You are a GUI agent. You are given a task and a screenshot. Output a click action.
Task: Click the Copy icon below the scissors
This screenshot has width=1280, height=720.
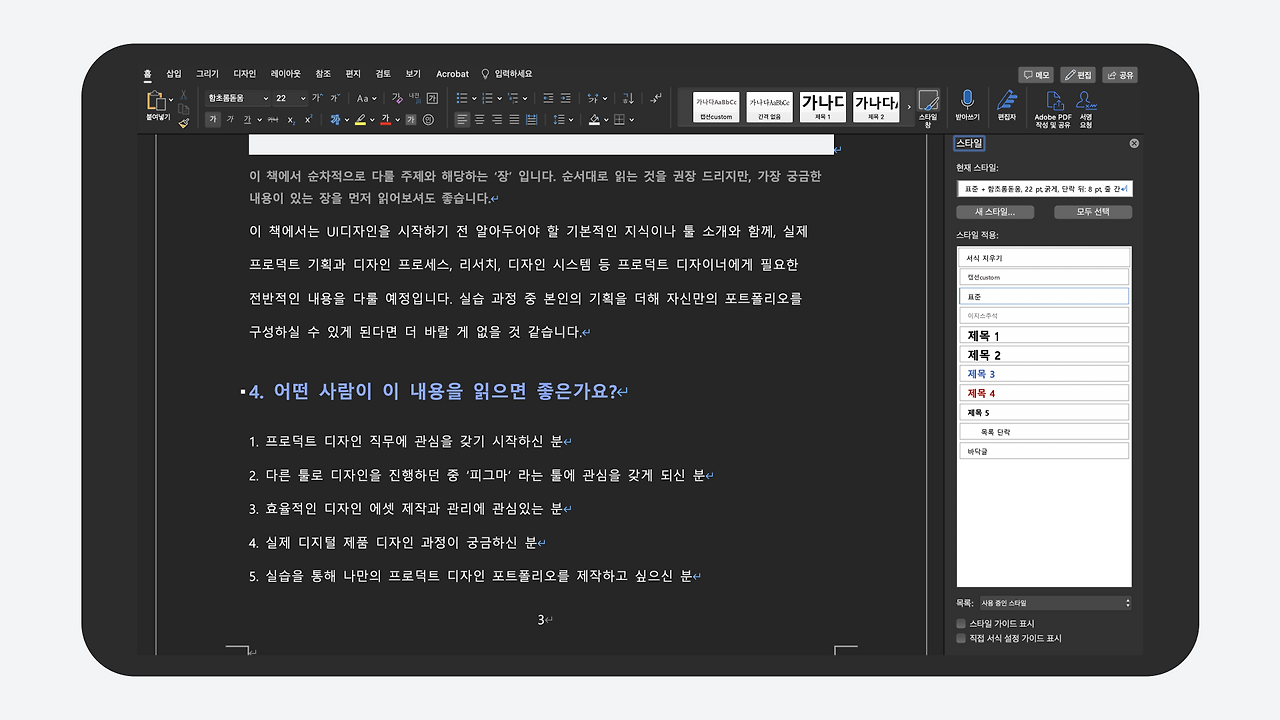[184, 108]
